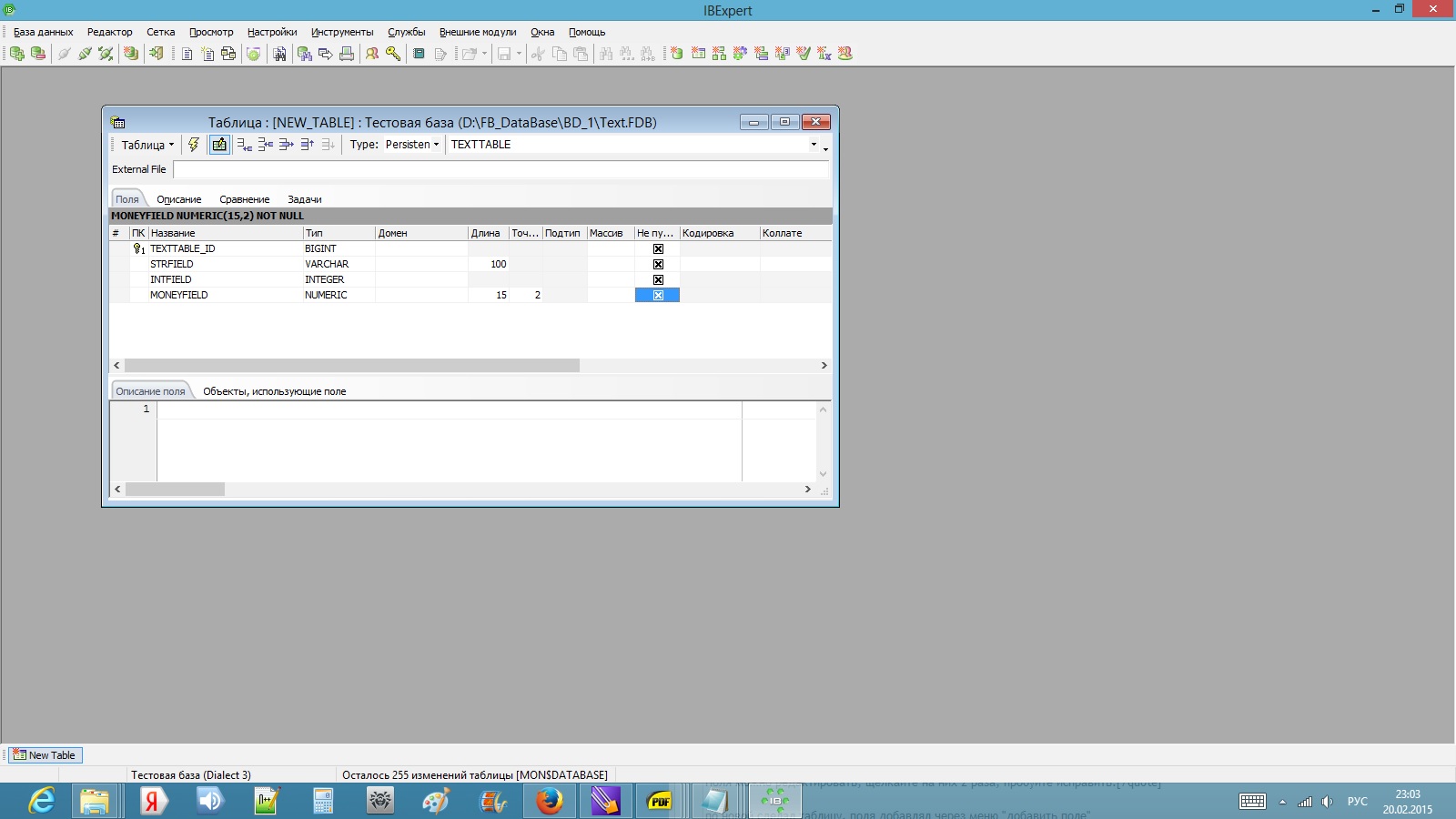The image size is (1456, 819).
Task: Click the yellow key icon in toolbar
Action: click(x=393, y=54)
